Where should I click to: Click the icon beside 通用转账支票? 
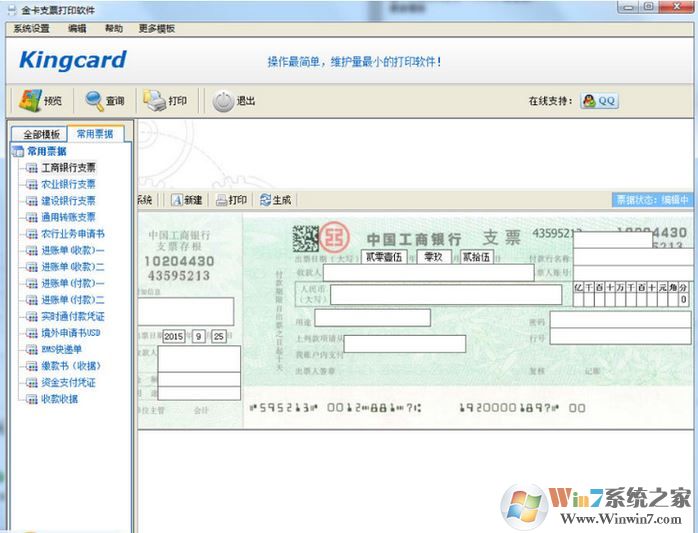[x=32, y=217]
